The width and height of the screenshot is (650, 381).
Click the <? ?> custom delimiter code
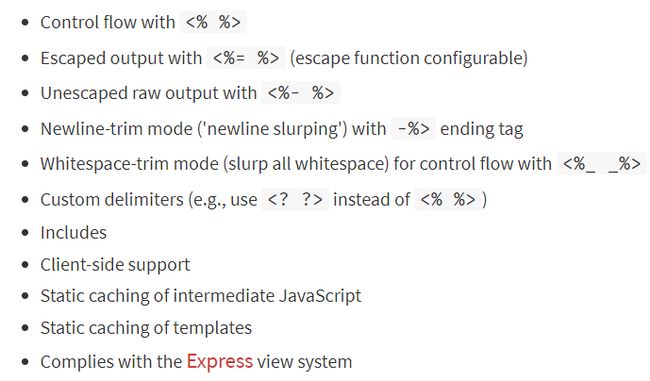(295, 199)
